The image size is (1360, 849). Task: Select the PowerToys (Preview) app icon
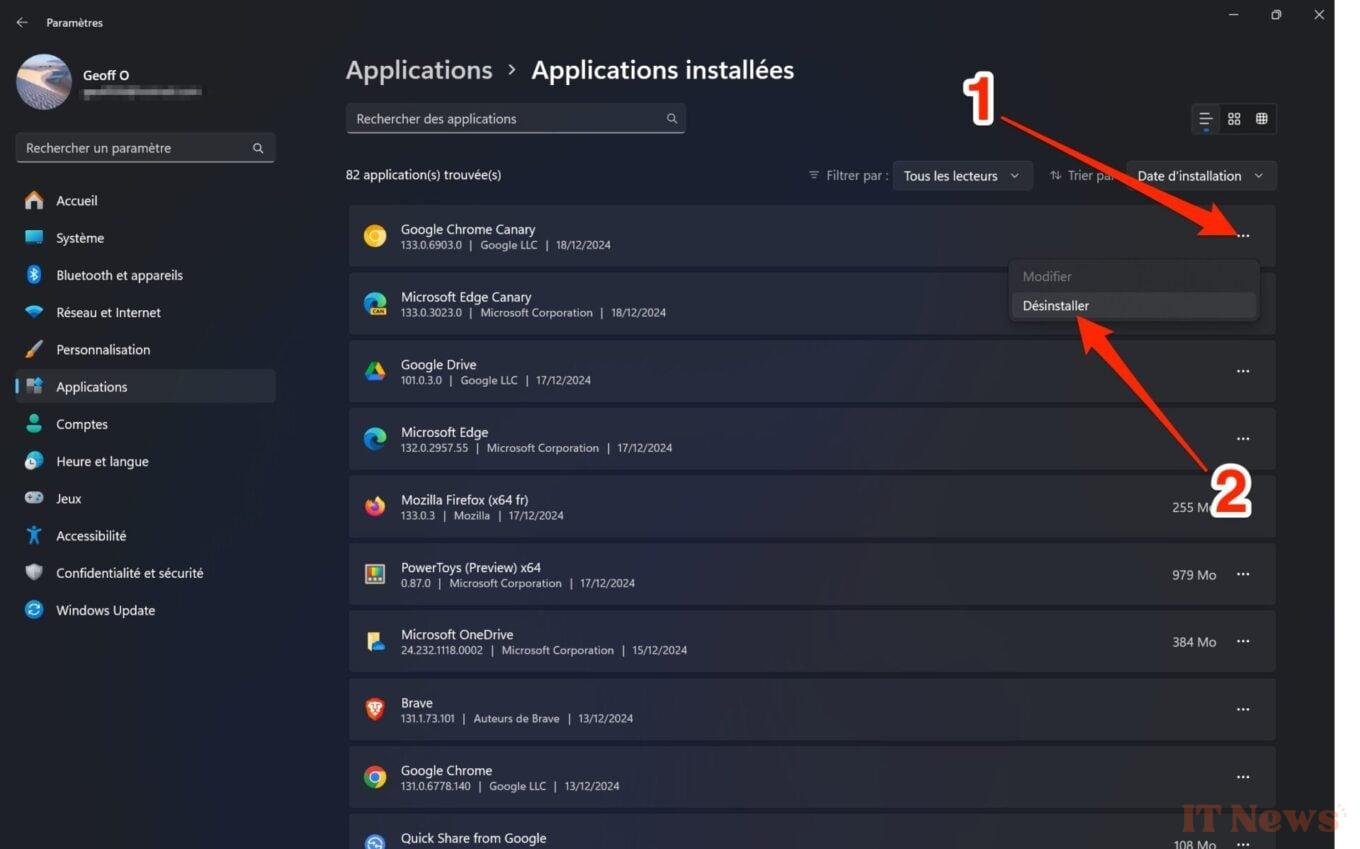[x=374, y=574]
